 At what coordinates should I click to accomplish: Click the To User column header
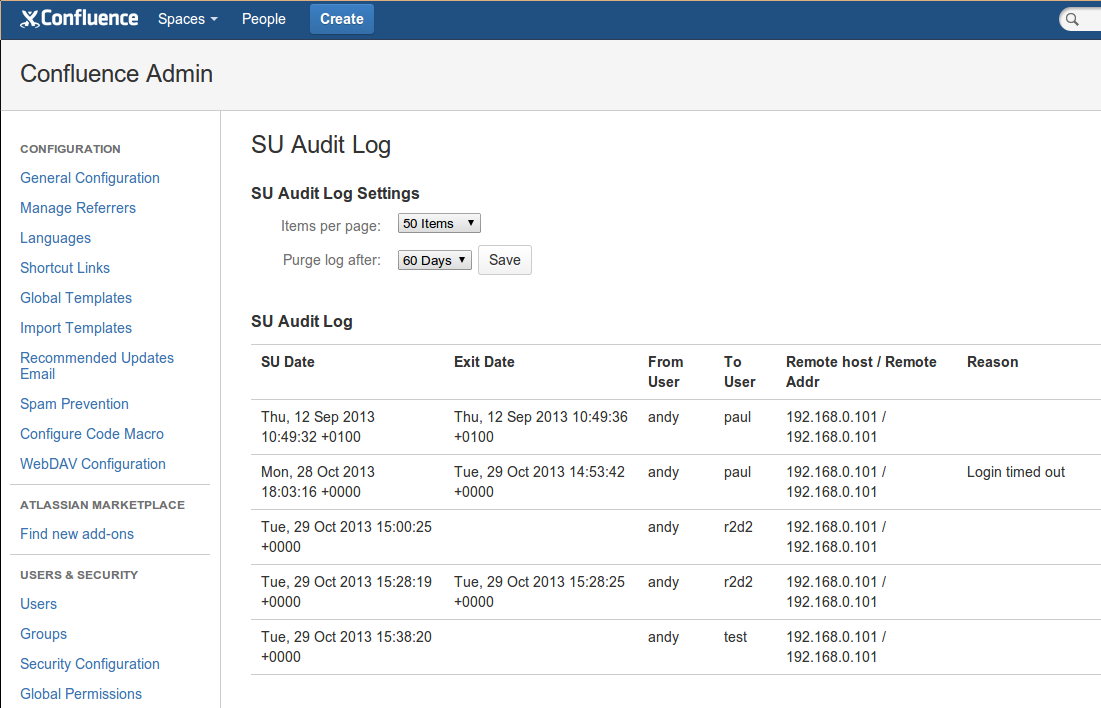[739, 372]
